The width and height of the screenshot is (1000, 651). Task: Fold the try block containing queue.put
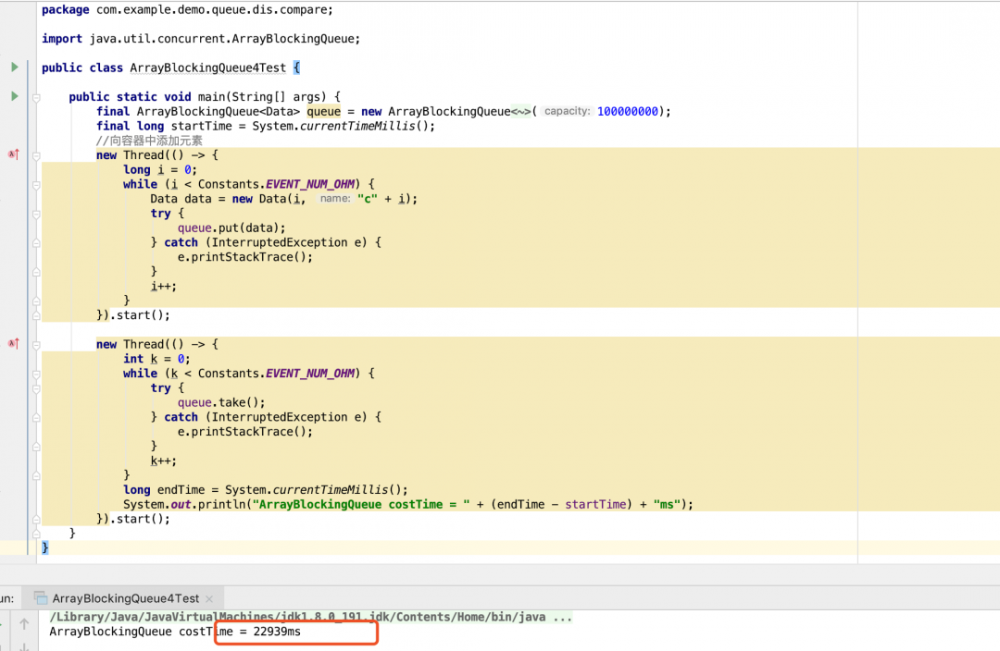tap(36, 214)
